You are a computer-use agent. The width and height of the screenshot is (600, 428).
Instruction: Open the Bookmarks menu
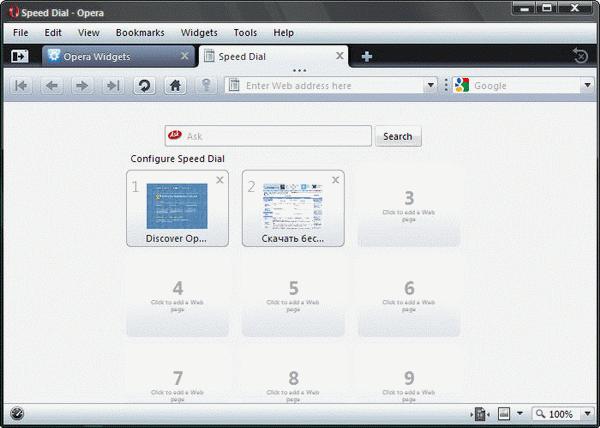tap(140, 33)
